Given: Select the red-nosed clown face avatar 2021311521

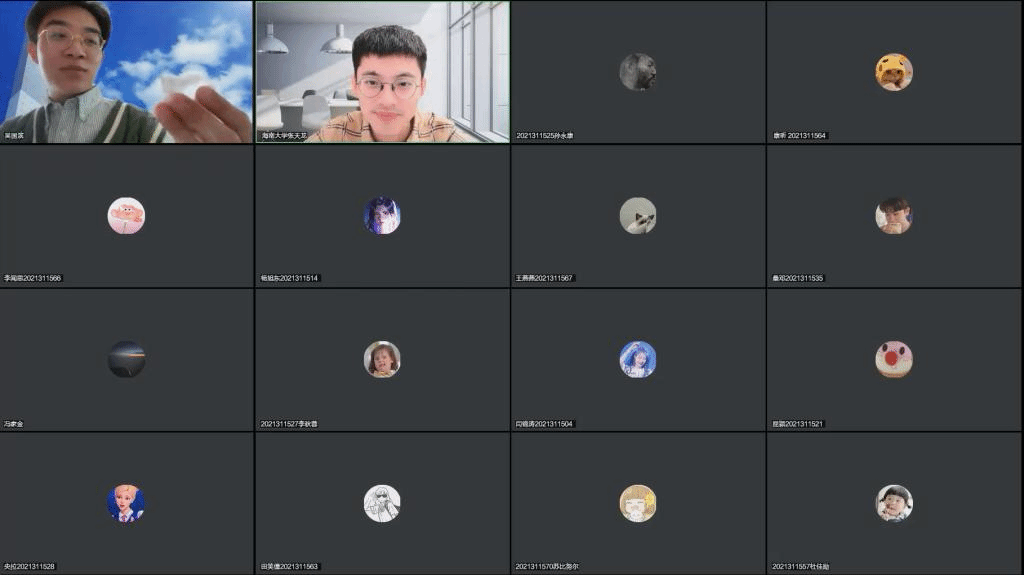Looking at the screenshot, I should [893, 360].
